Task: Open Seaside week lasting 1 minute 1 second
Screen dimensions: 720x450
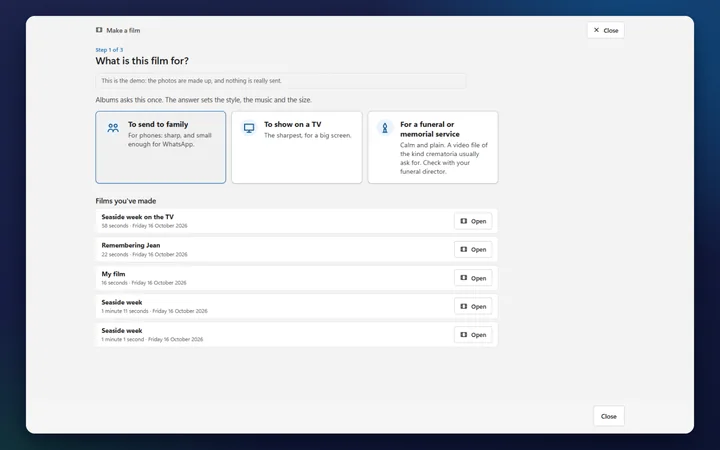Action: 473,335
